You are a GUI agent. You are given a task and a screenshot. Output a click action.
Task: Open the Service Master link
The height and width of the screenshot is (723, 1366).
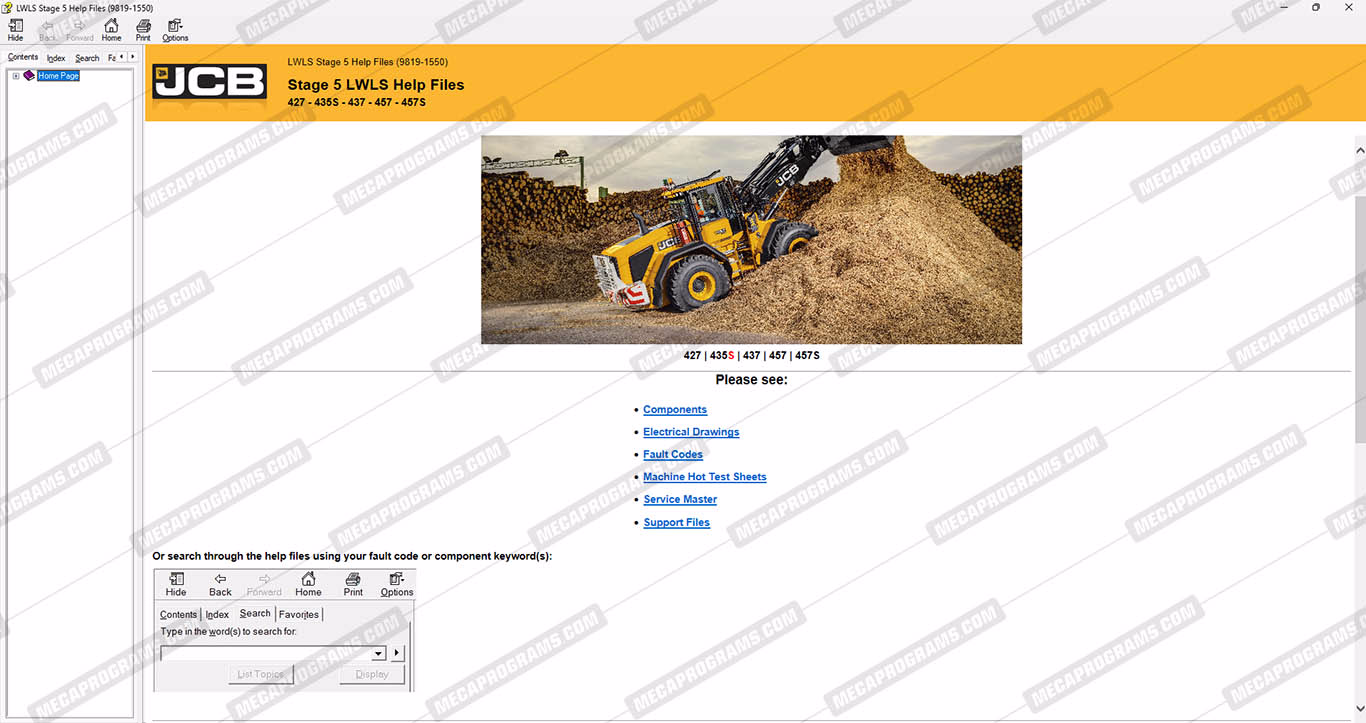tap(680, 499)
